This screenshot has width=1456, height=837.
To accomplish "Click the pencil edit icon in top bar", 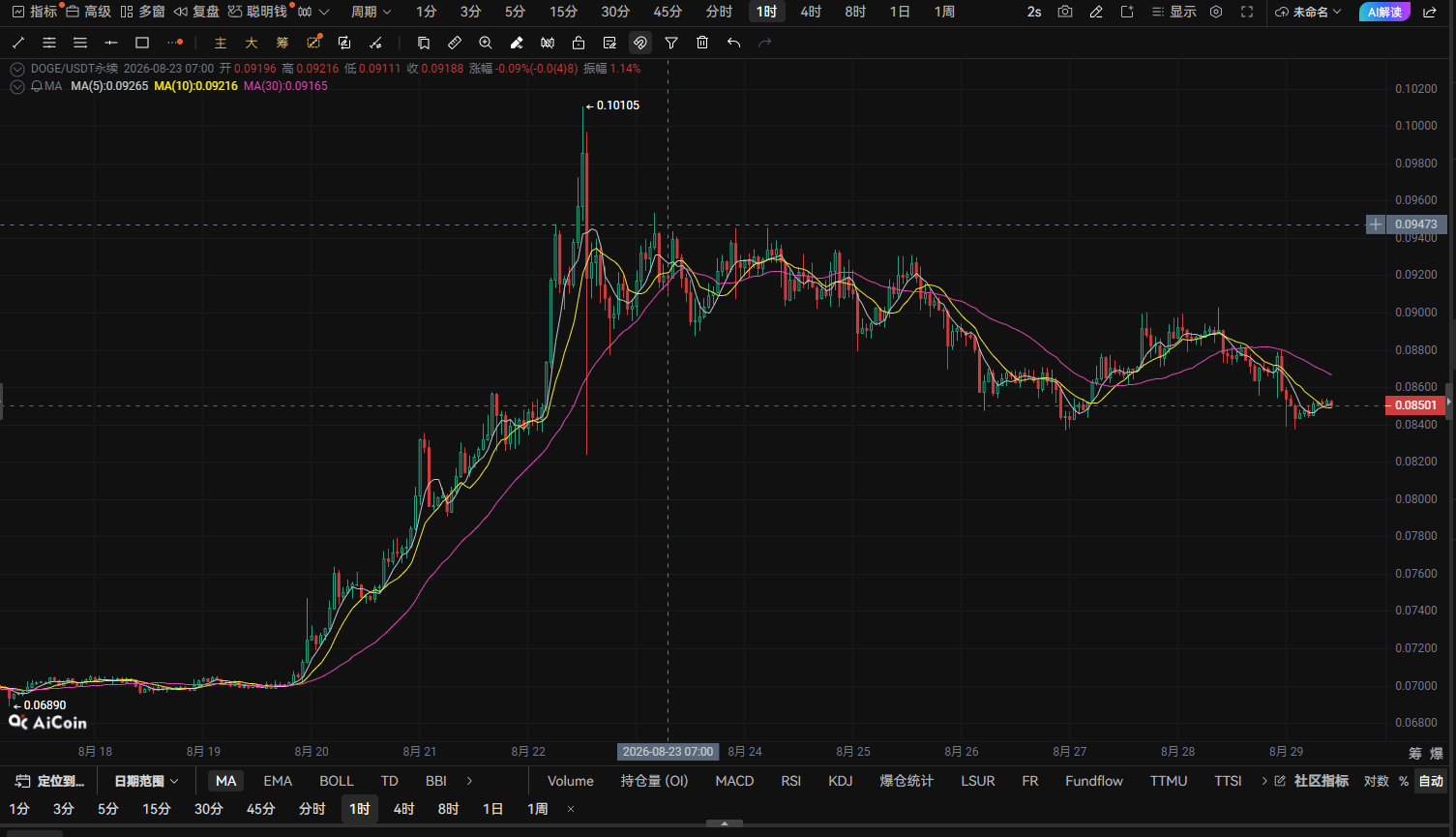I will (x=1096, y=12).
